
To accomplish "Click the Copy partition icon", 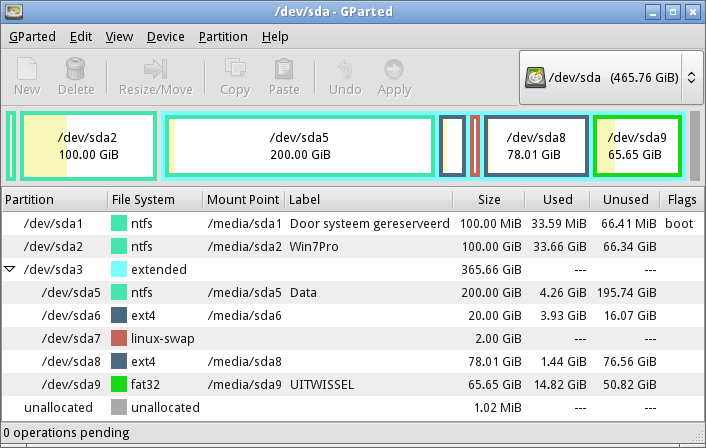I will point(235,70).
